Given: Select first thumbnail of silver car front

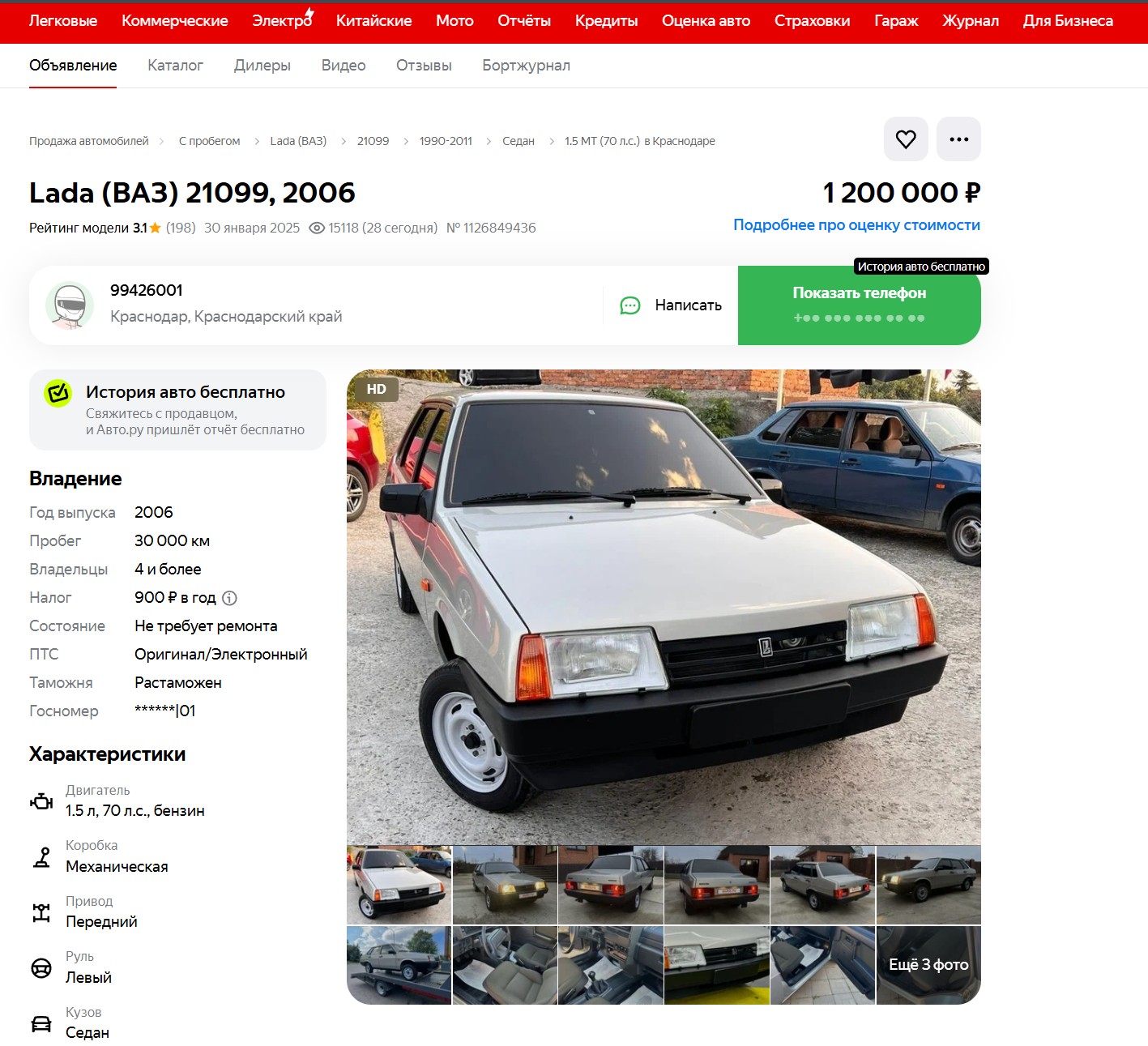Looking at the screenshot, I should click(x=399, y=885).
